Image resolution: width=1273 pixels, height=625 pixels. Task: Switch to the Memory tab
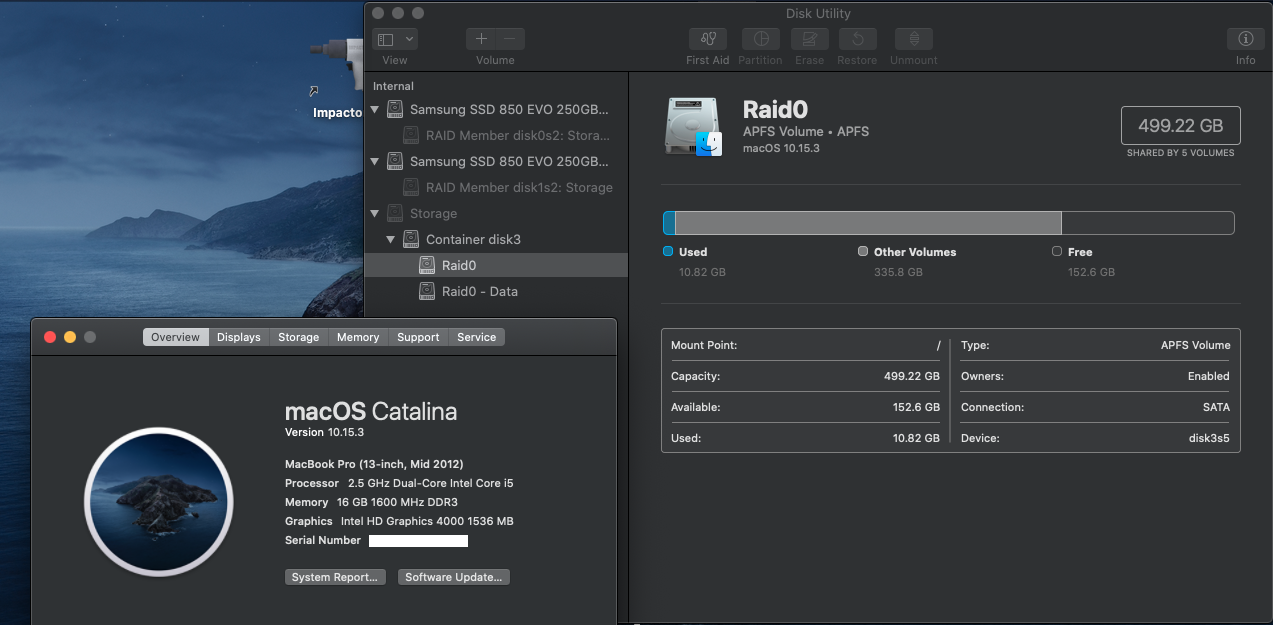click(358, 337)
